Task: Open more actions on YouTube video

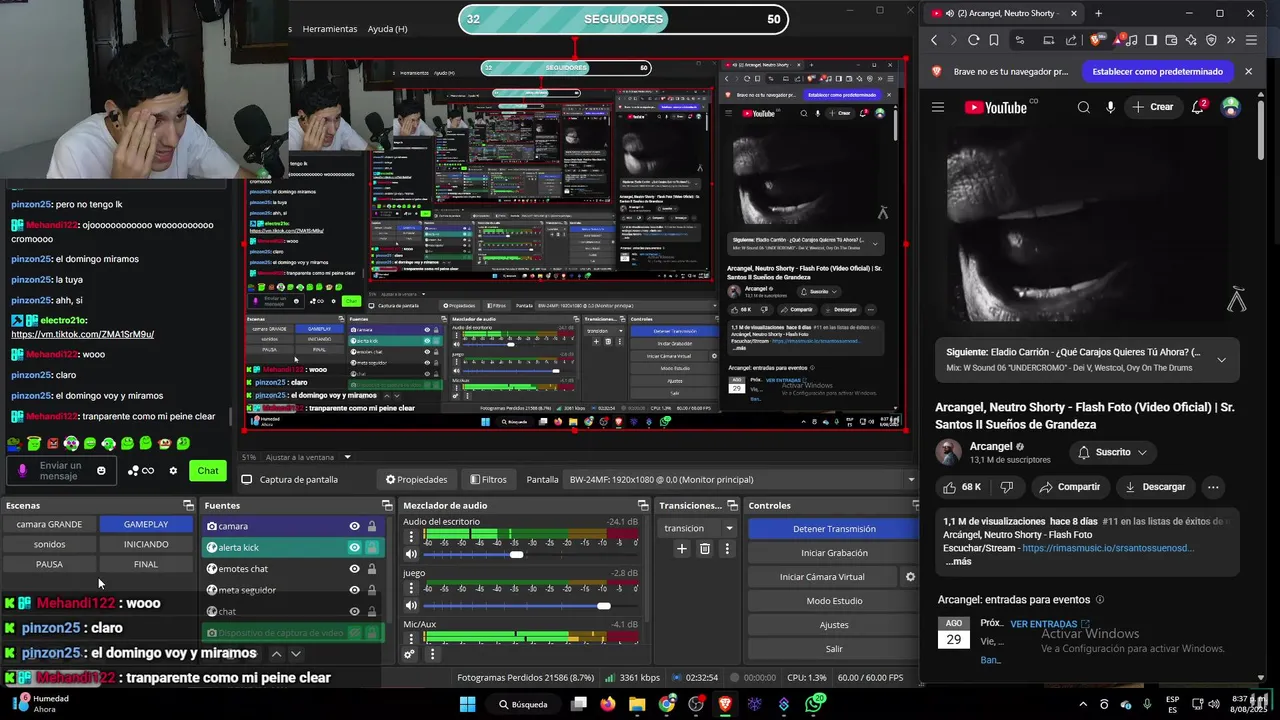Action: point(1213,487)
